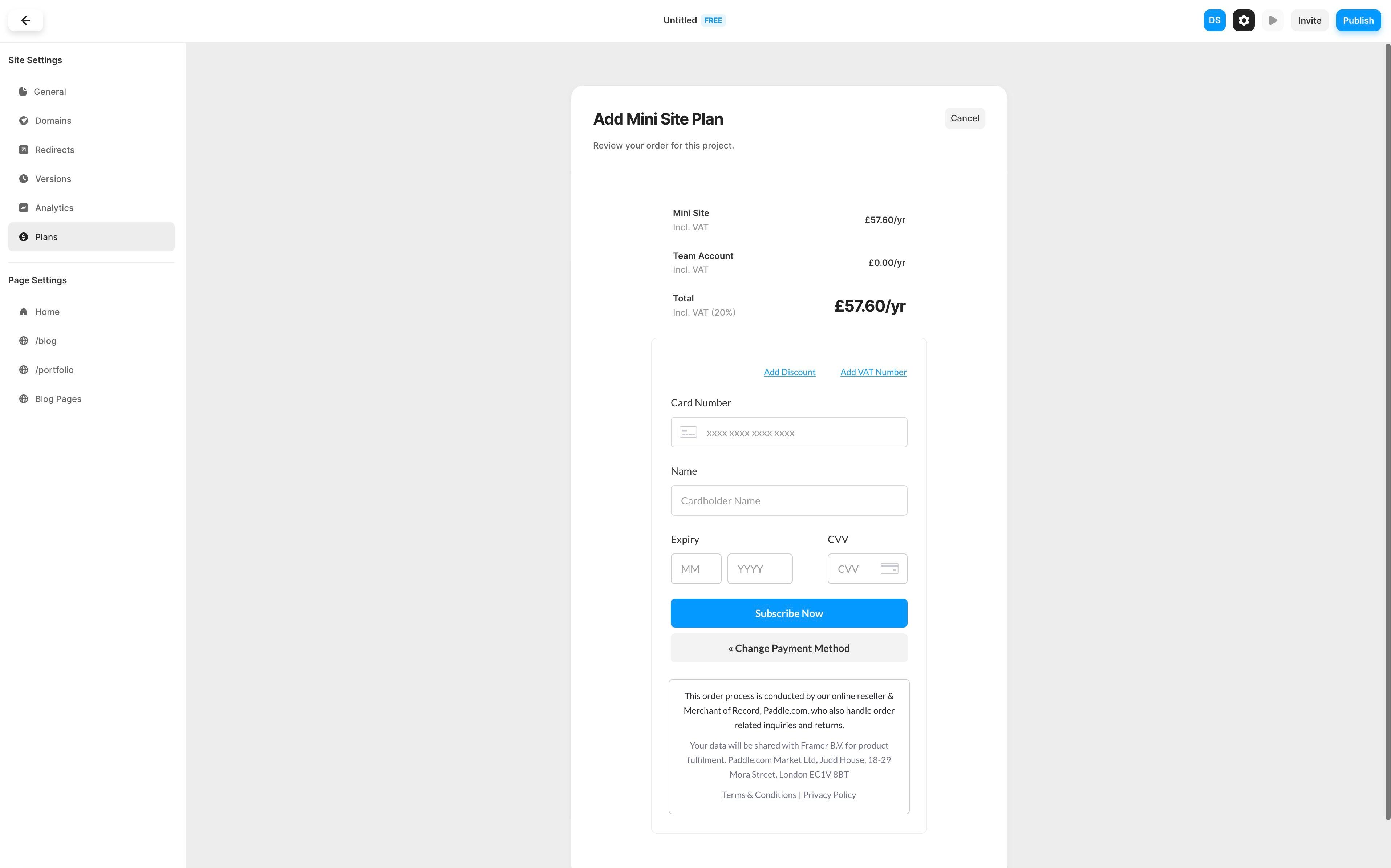The height and width of the screenshot is (868, 1391).
Task: Click the preview play icon
Action: click(1273, 20)
